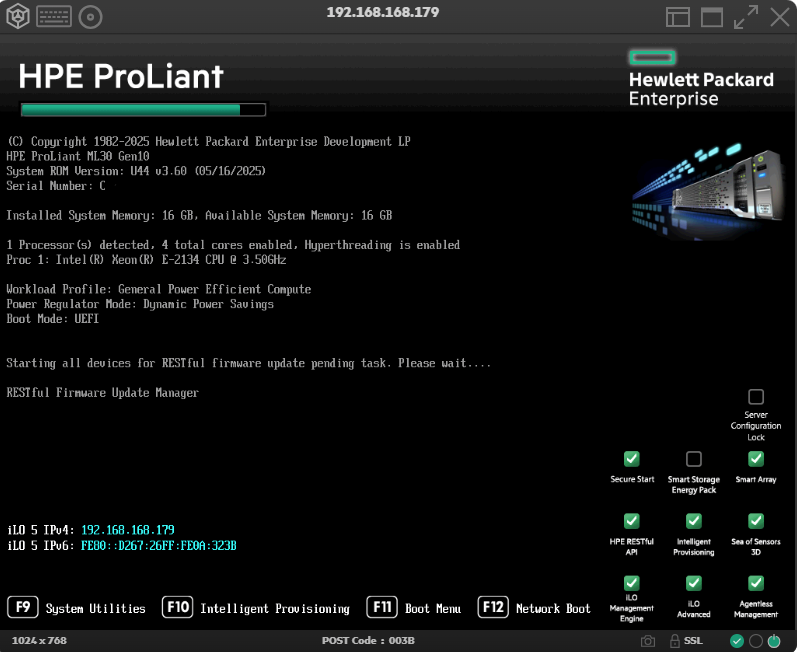Click F10 Intelligent Provisioning key
Image resolution: width=797 pixels, height=652 pixels.
click(177, 607)
